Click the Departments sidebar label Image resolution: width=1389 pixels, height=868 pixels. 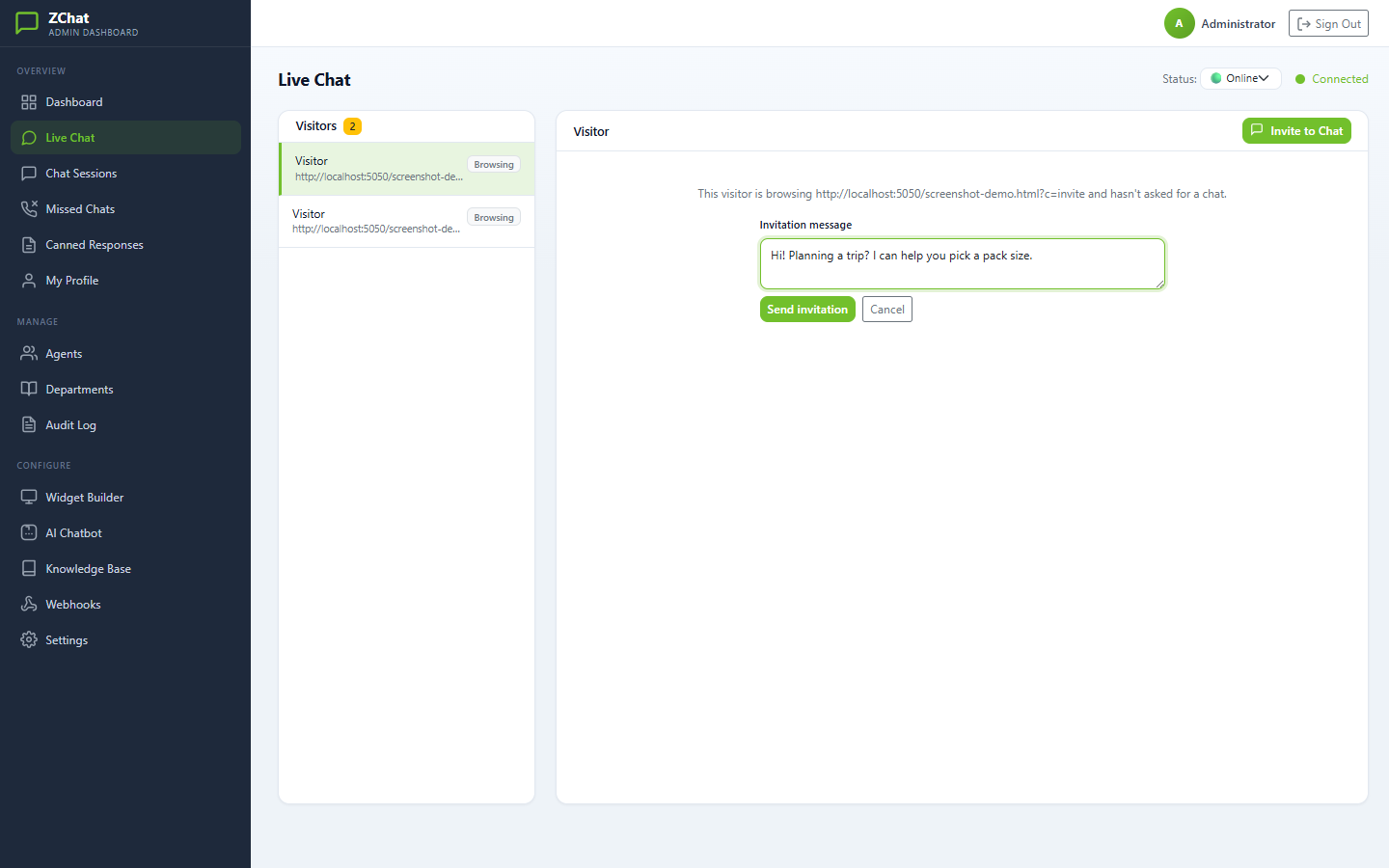(x=79, y=390)
